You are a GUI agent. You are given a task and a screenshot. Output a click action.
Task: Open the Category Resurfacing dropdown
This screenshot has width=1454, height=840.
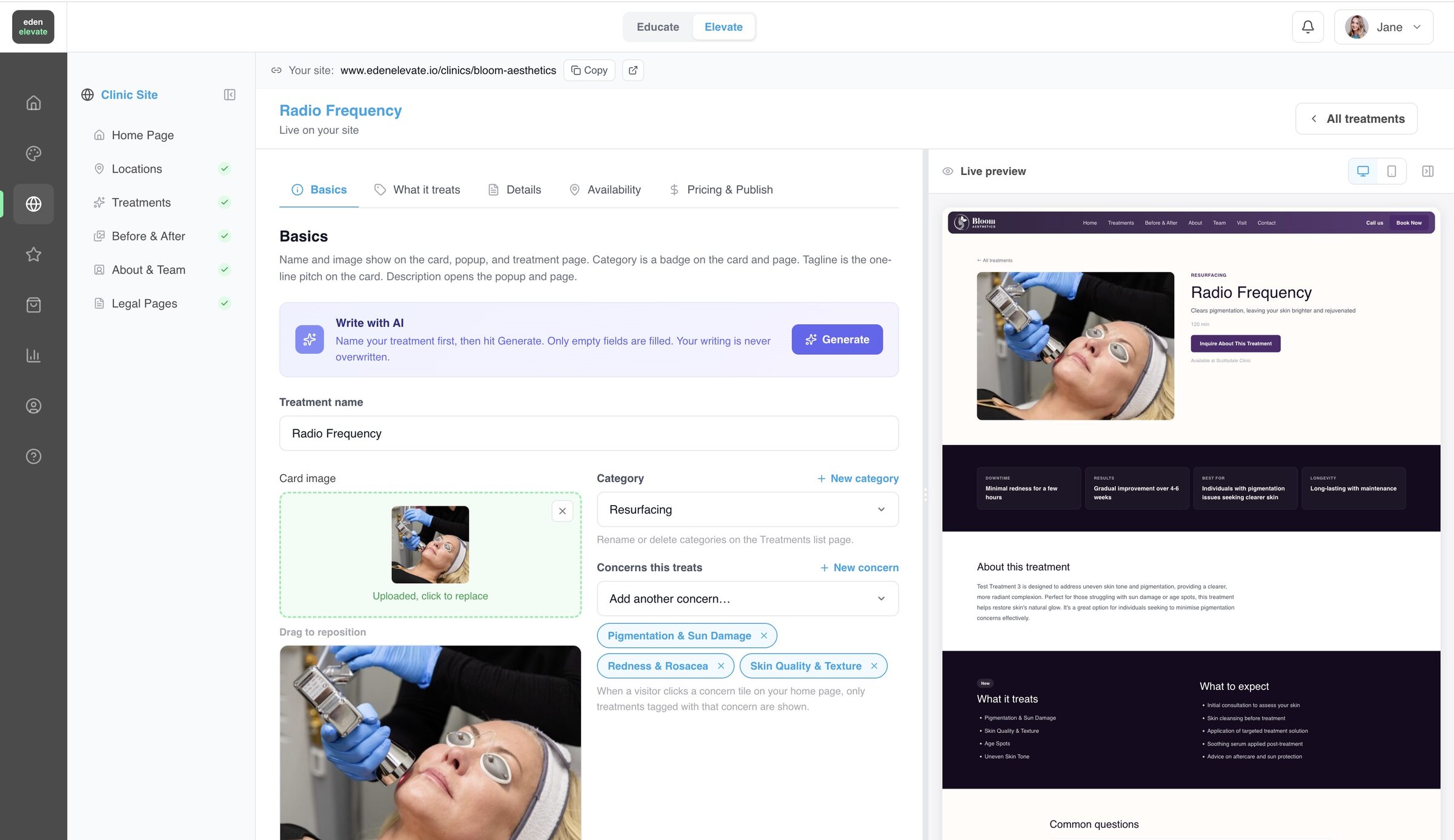[x=748, y=509]
